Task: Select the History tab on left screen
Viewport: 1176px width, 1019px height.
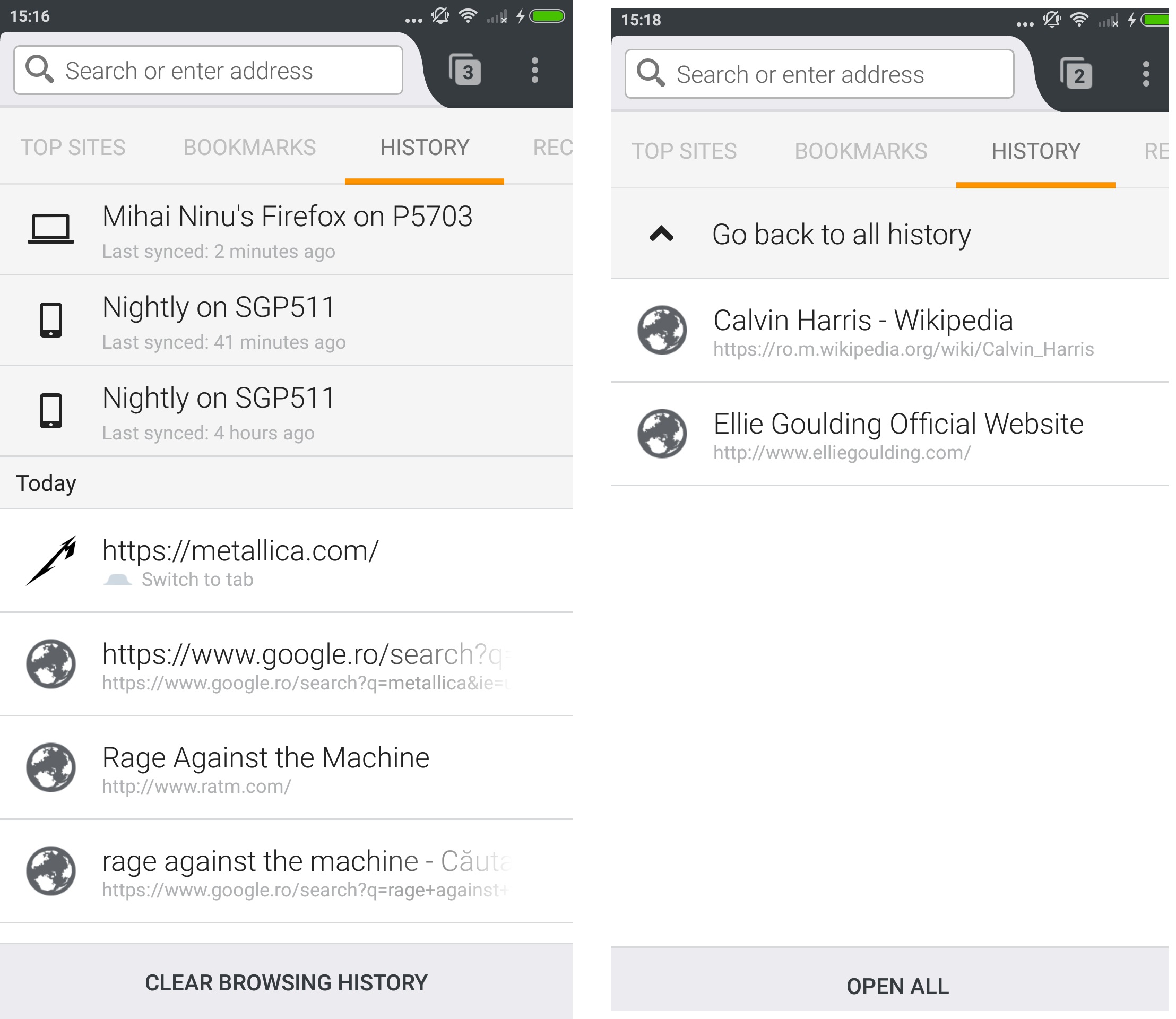Action: (424, 148)
